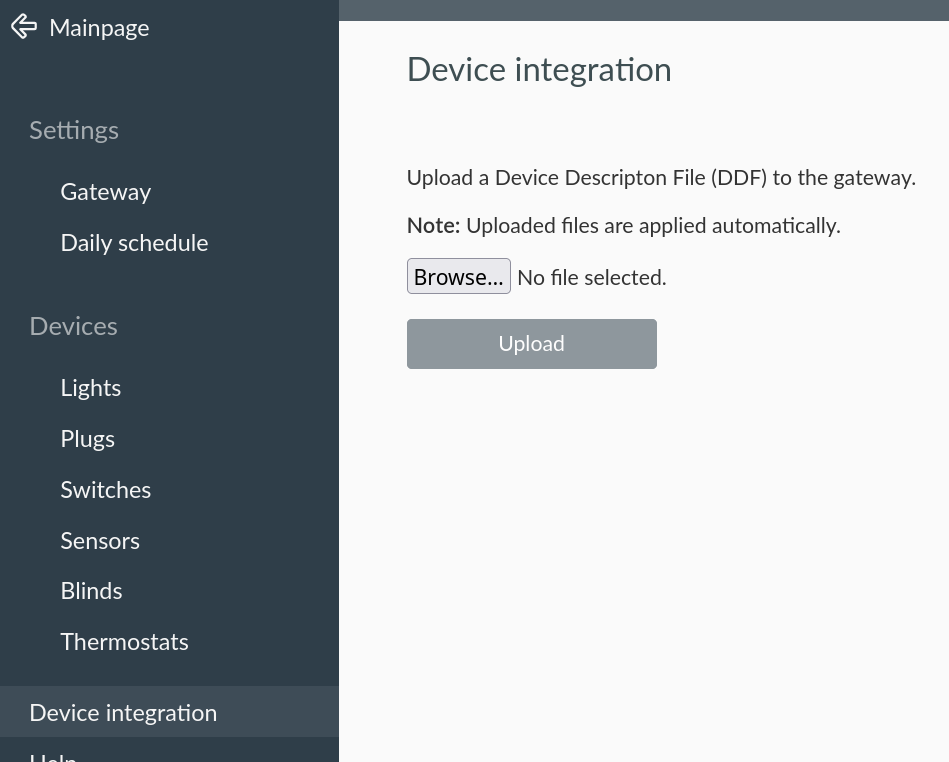Open the Sensors device list
Image resolution: width=949 pixels, height=762 pixels.
pos(100,540)
